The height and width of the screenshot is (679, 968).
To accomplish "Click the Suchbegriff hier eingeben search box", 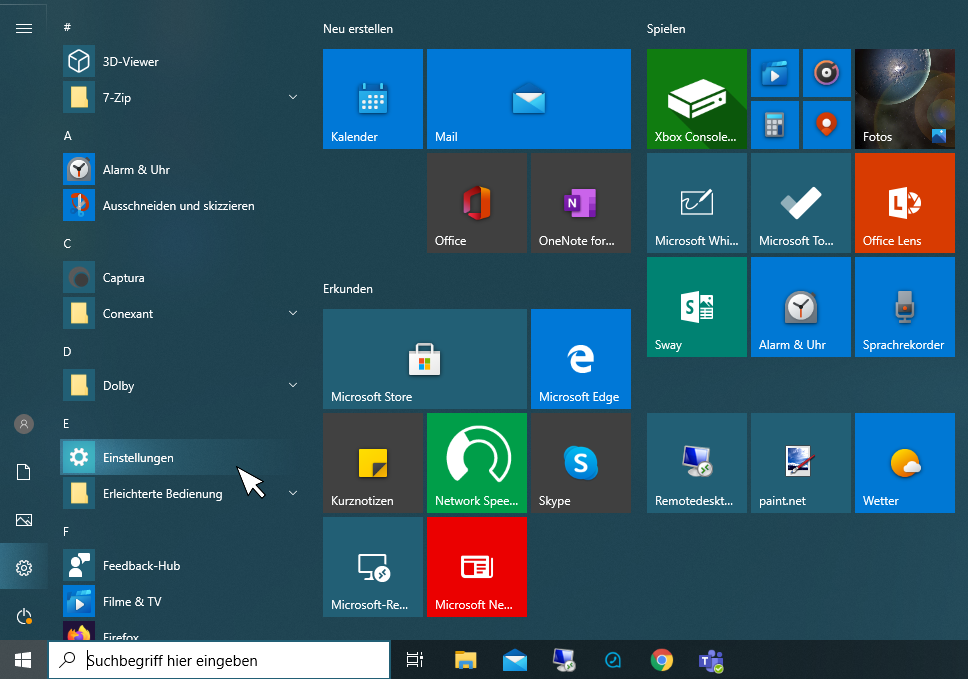I will (x=220, y=660).
